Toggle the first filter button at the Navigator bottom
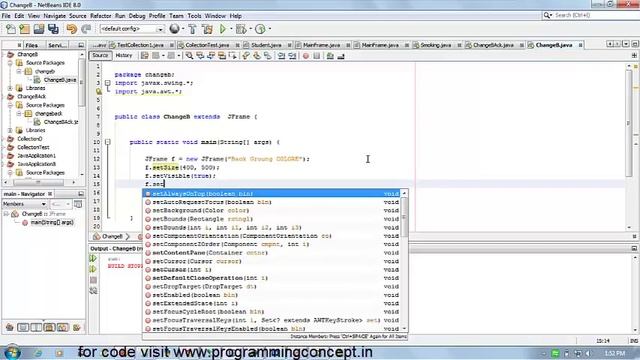 (9, 327)
